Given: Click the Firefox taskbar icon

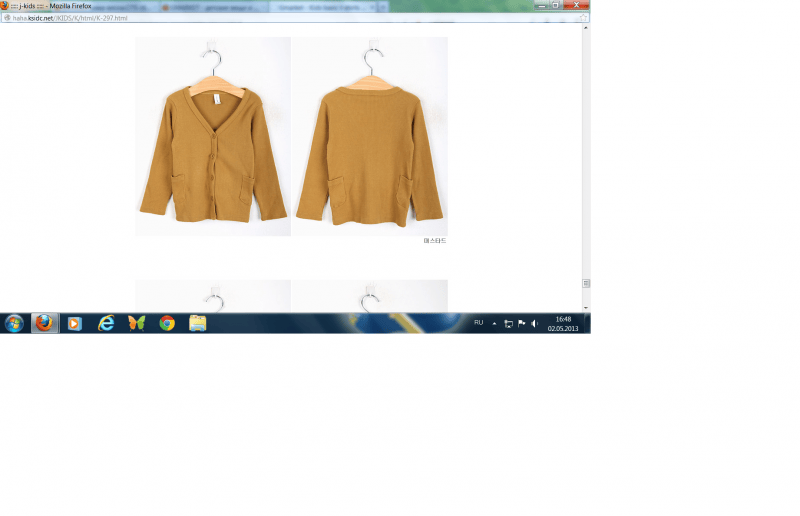Looking at the screenshot, I should 44,324.
